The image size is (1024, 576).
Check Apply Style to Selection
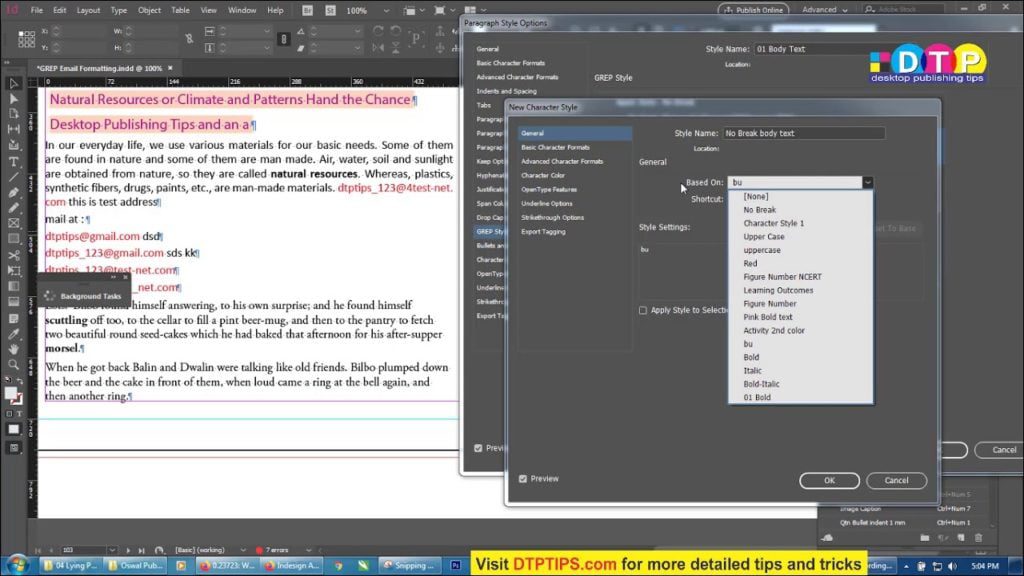coord(643,309)
